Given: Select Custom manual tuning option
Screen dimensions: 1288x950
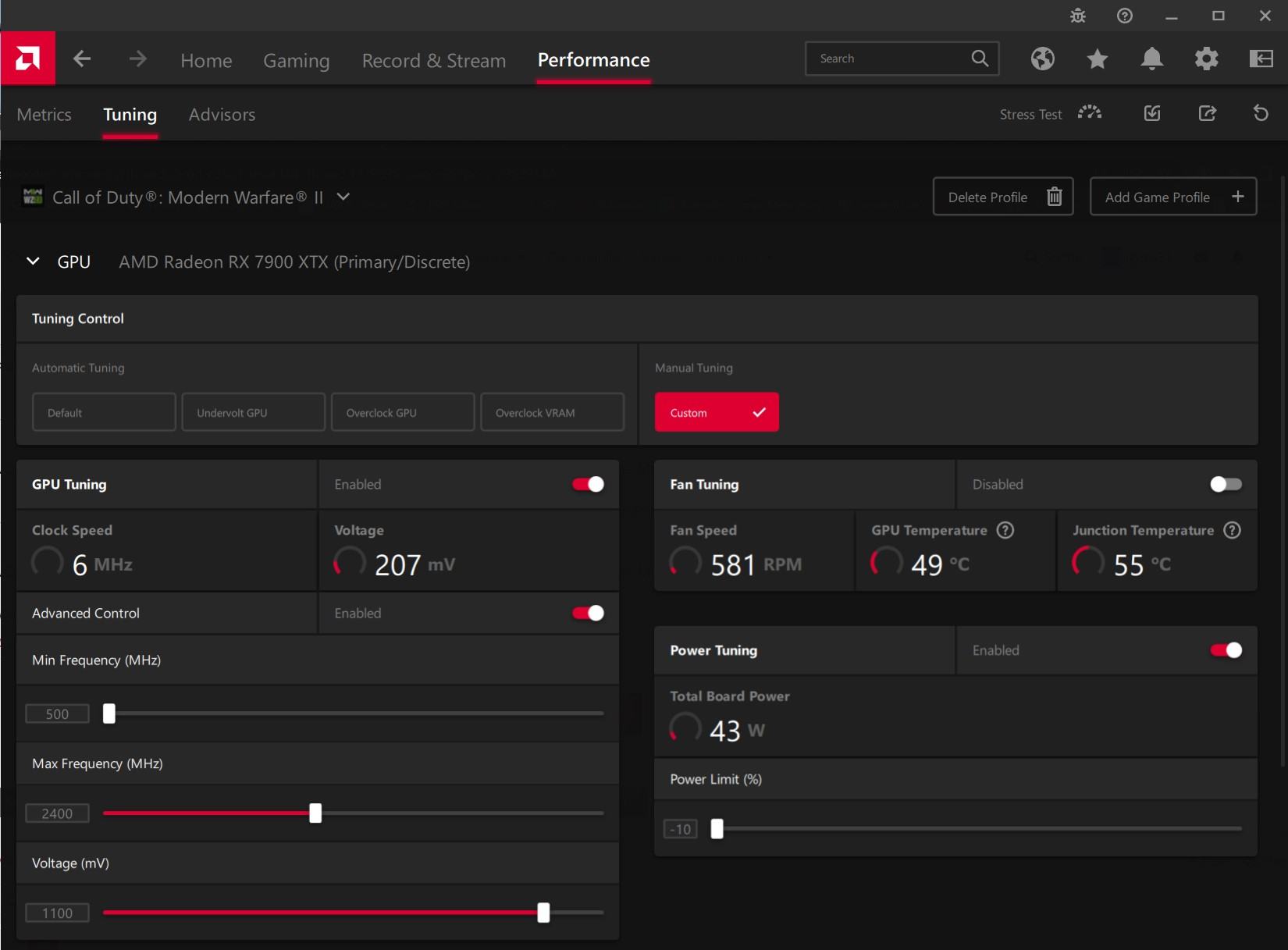Looking at the screenshot, I should [x=717, y=412].
